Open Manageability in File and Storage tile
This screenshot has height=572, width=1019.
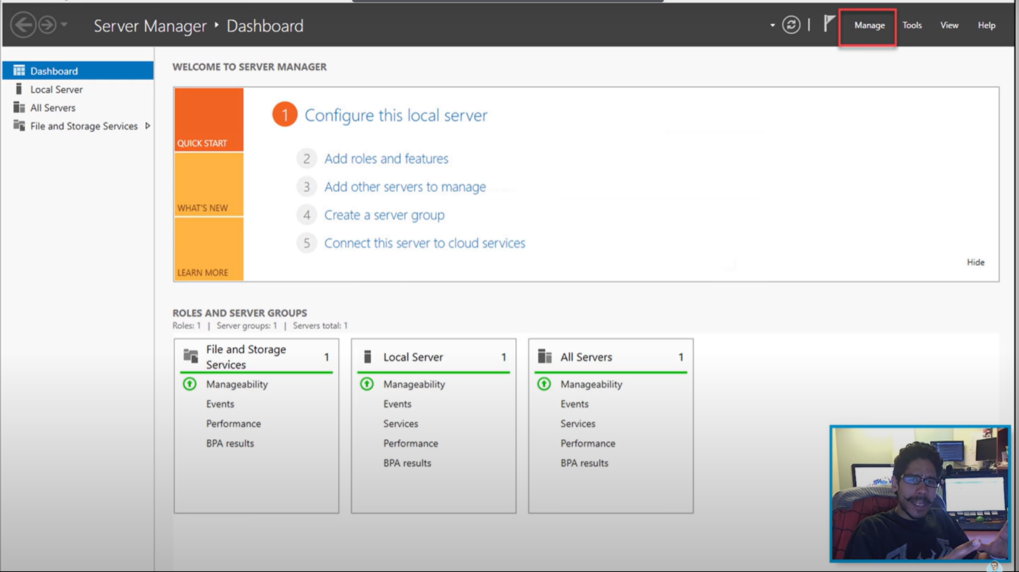click(x=237, y=384)
